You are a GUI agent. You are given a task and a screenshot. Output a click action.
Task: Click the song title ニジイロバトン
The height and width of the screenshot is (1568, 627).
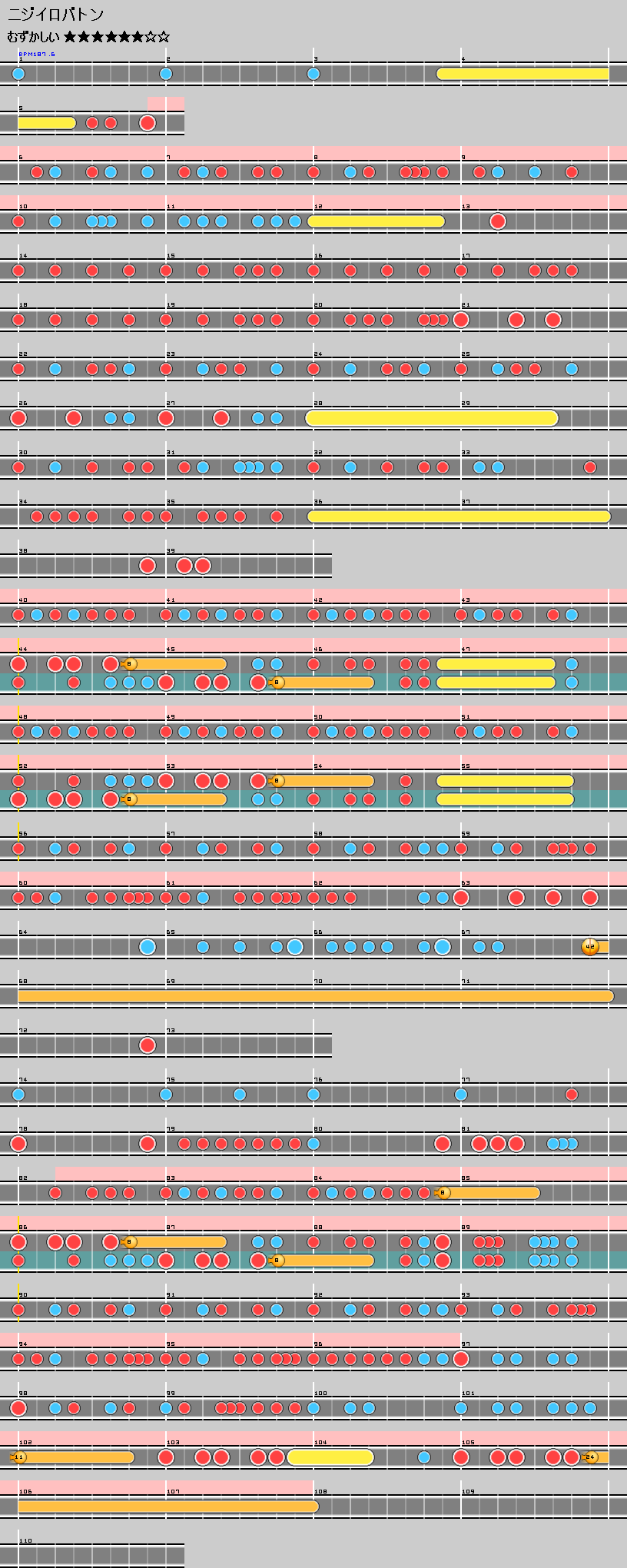coord(55,15)
